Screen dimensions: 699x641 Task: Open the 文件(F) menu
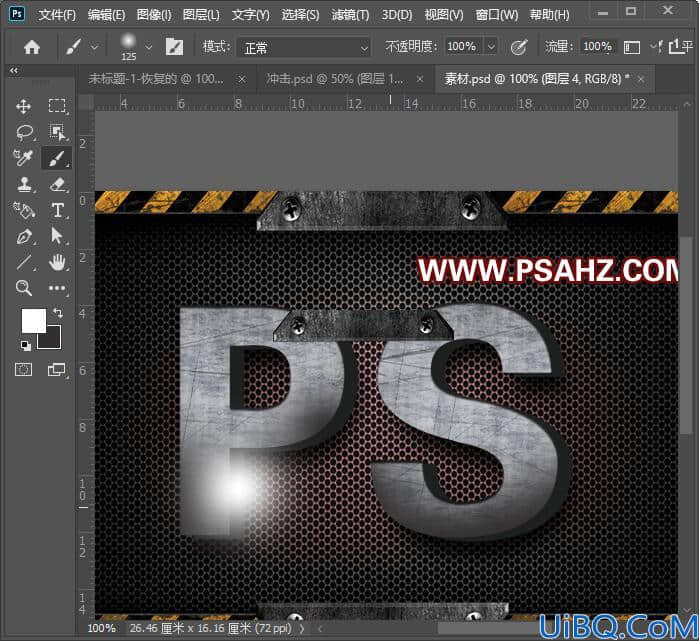[x=57, y=15]
